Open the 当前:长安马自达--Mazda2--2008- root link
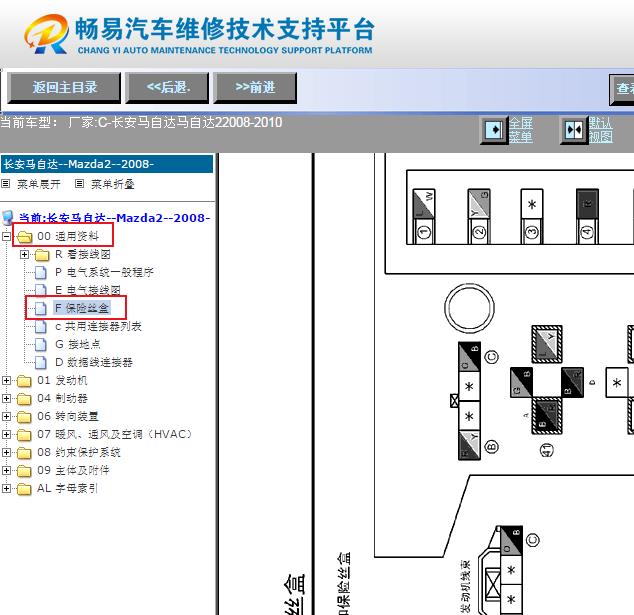634x615 pixels. 114,218
